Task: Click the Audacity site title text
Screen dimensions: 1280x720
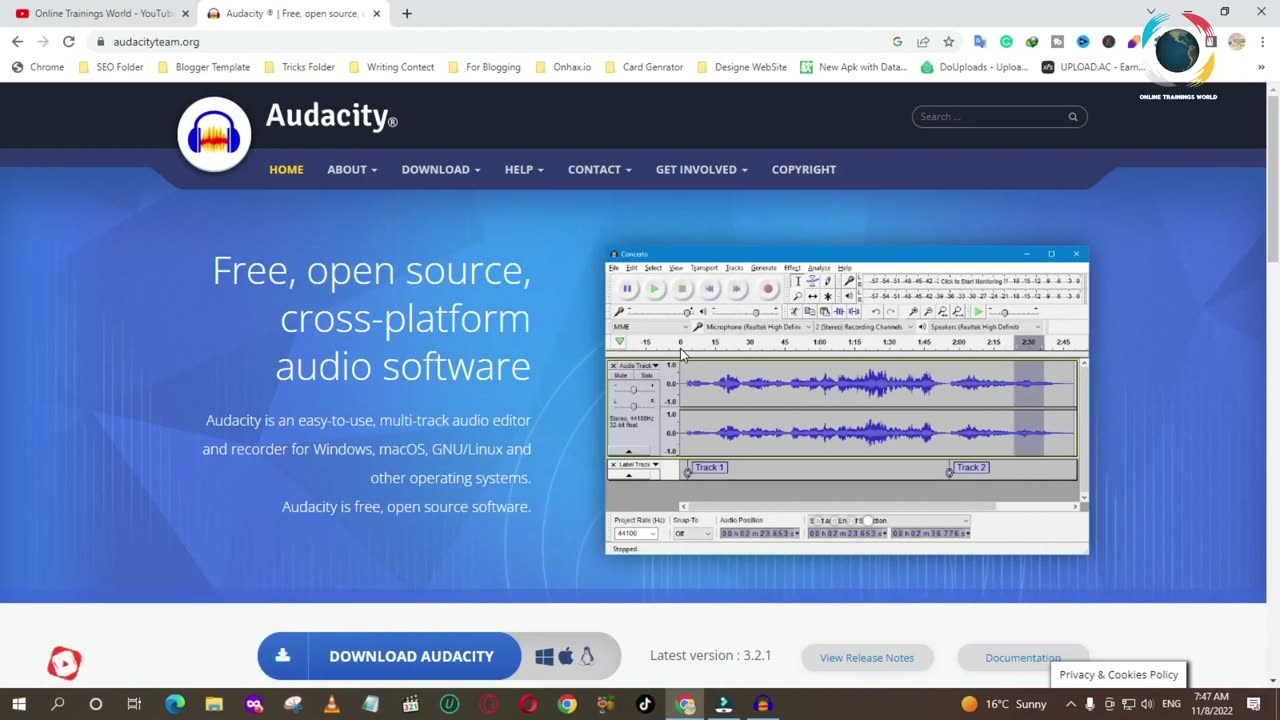Action: [331, 116]
